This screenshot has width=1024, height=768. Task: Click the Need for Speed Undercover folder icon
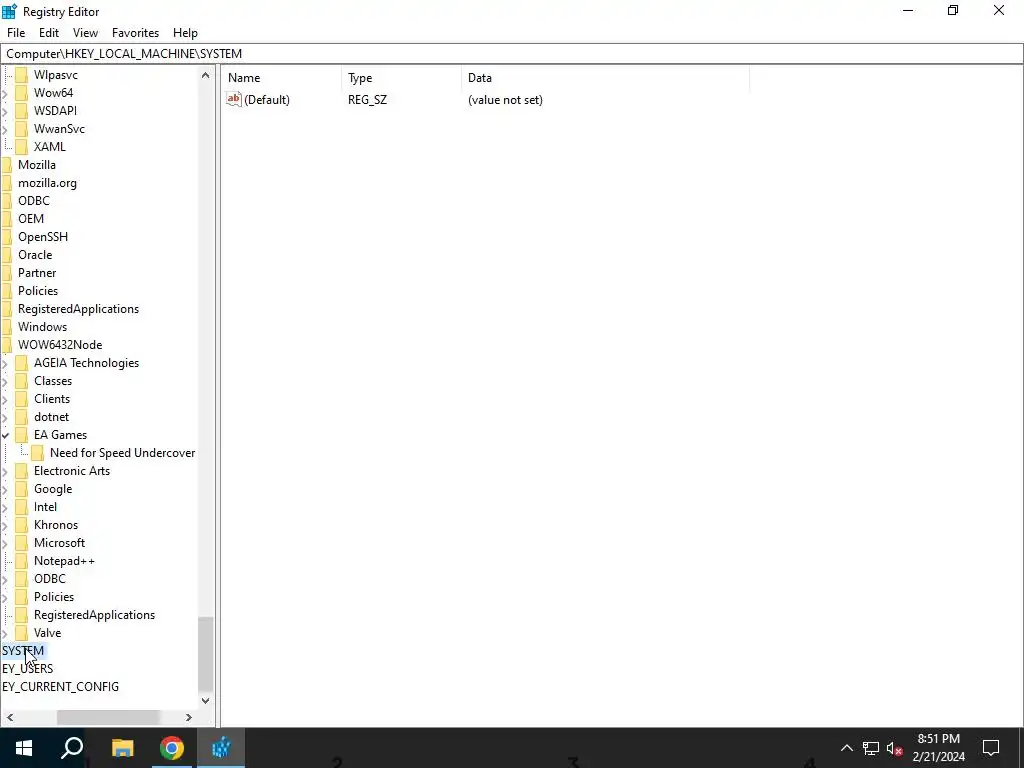point(38,453)
